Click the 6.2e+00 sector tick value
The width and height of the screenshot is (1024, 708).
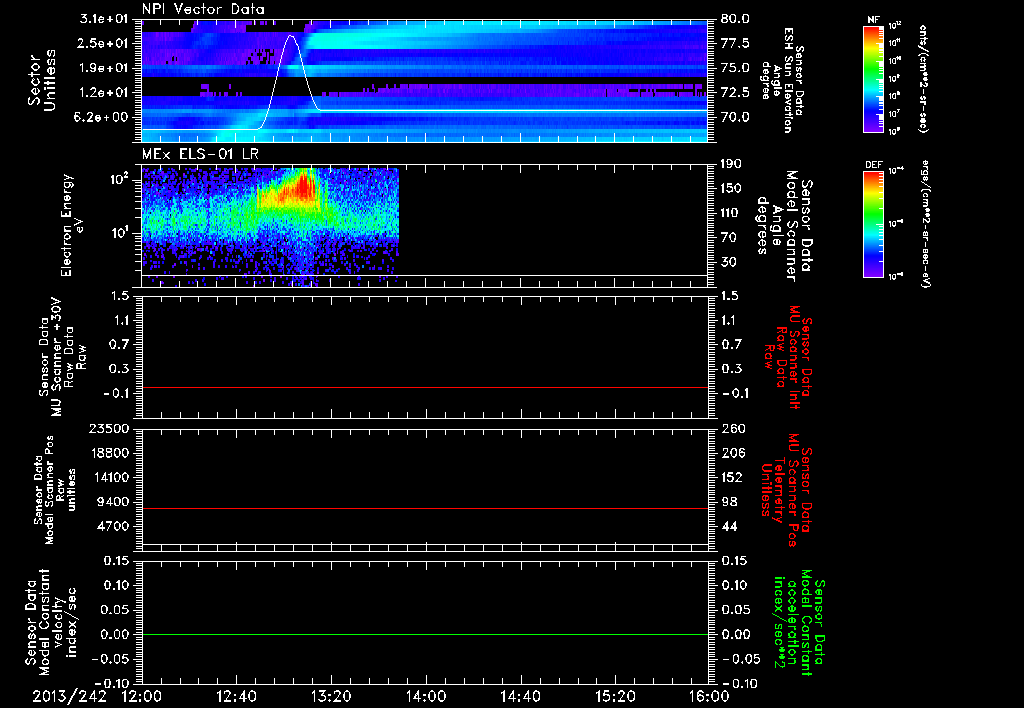coord(103,117)
